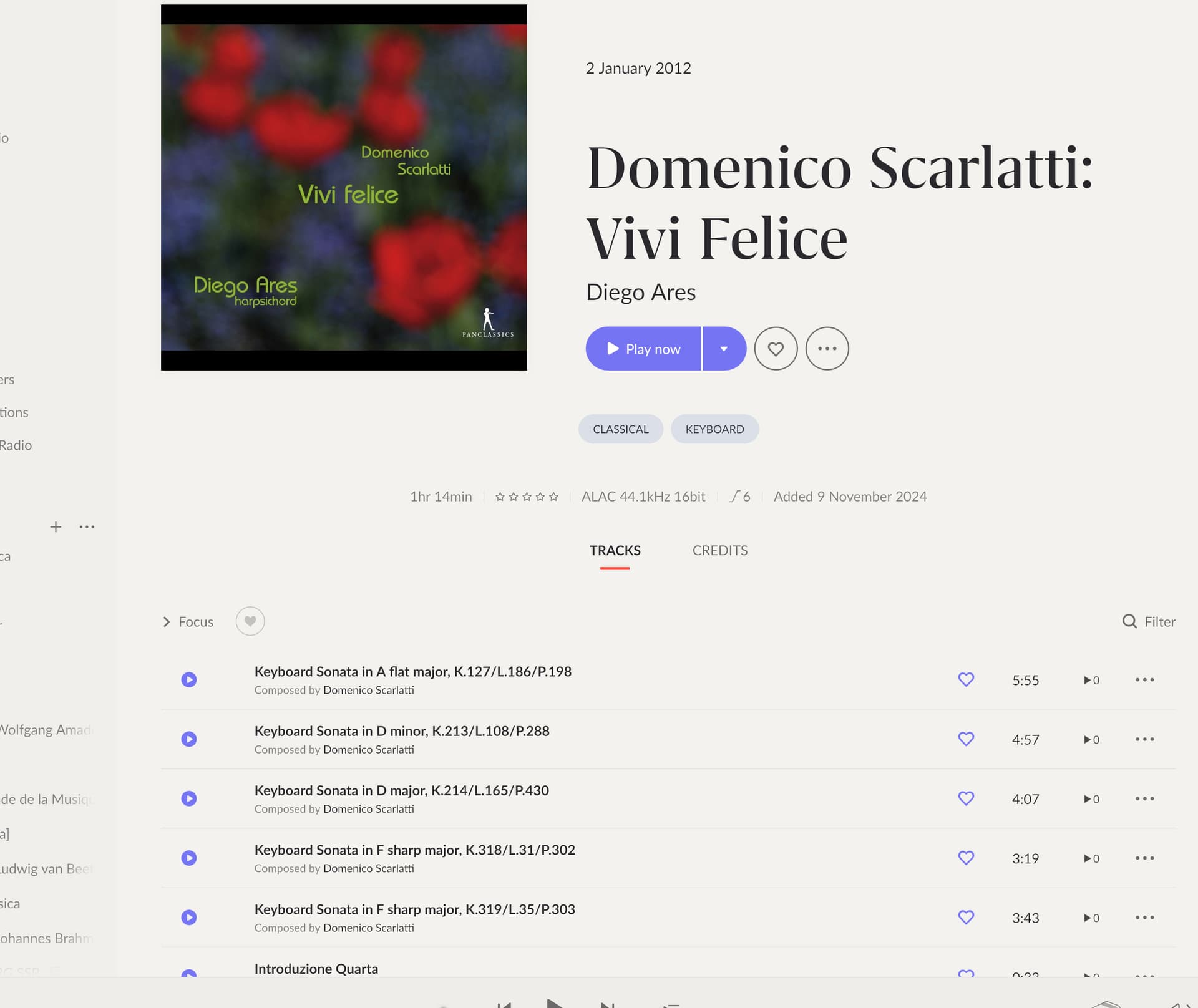Open more options for K.213 track
1198x1008 pixels.
[1144, 739]
